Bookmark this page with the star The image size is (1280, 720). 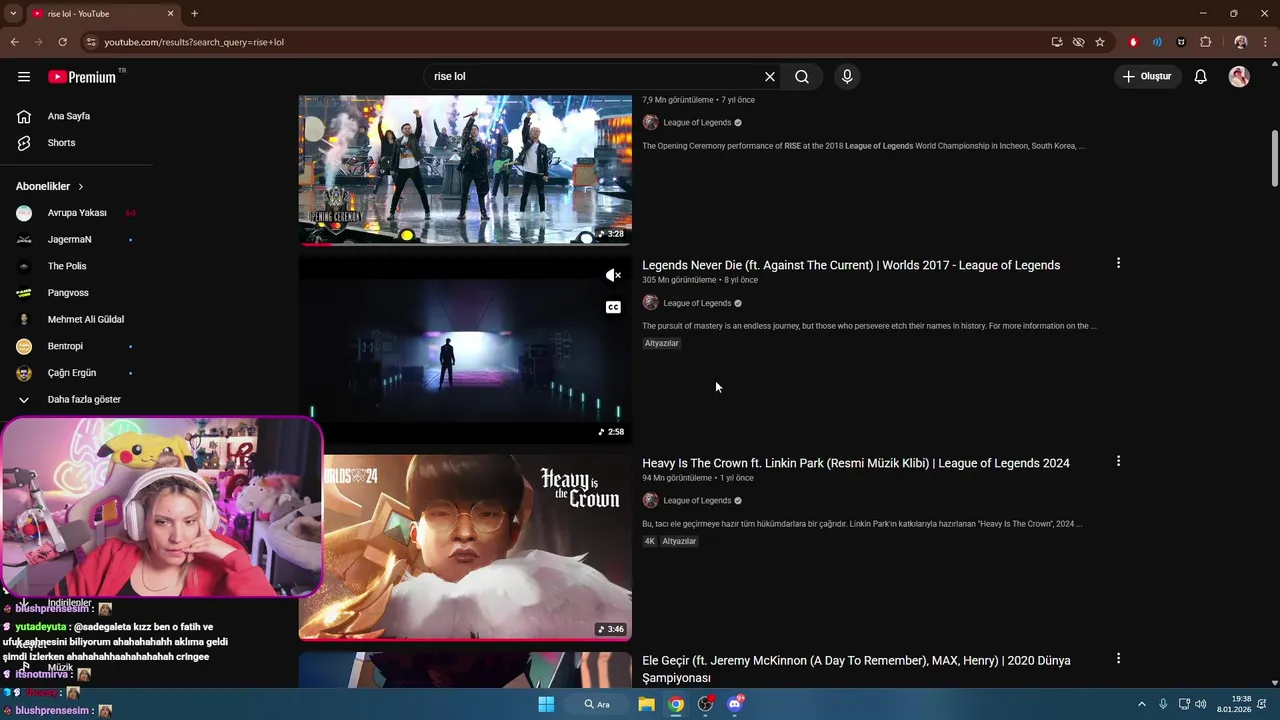(x=1100, y=42)
